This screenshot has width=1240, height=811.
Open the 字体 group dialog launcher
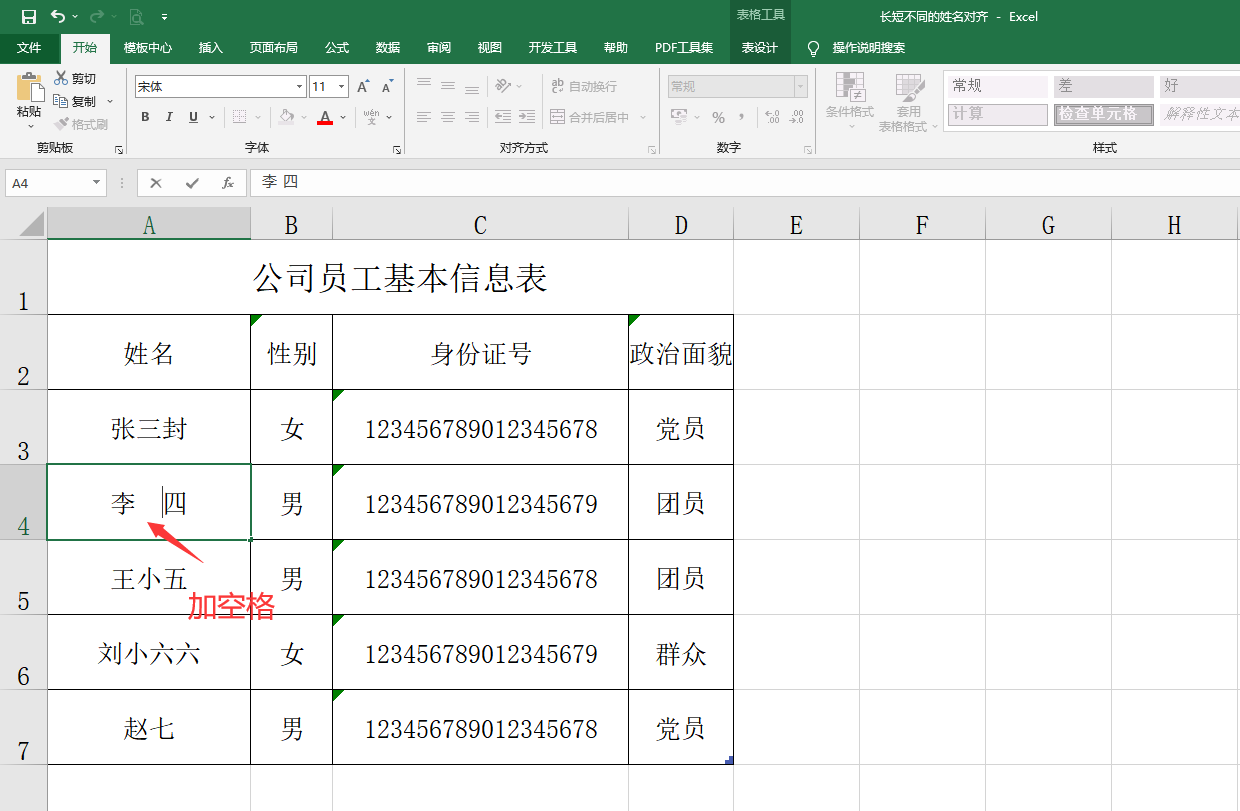[397, 149]
